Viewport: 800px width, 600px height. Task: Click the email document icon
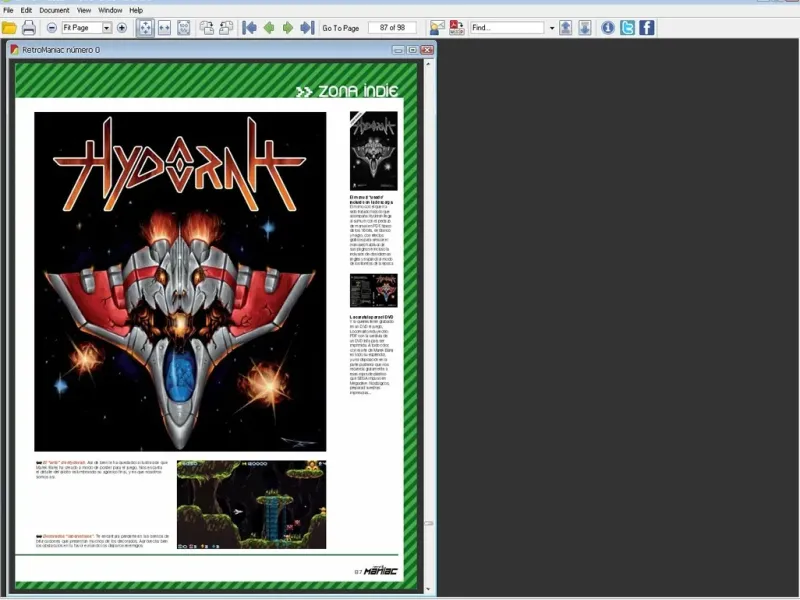tap(437, 28)
